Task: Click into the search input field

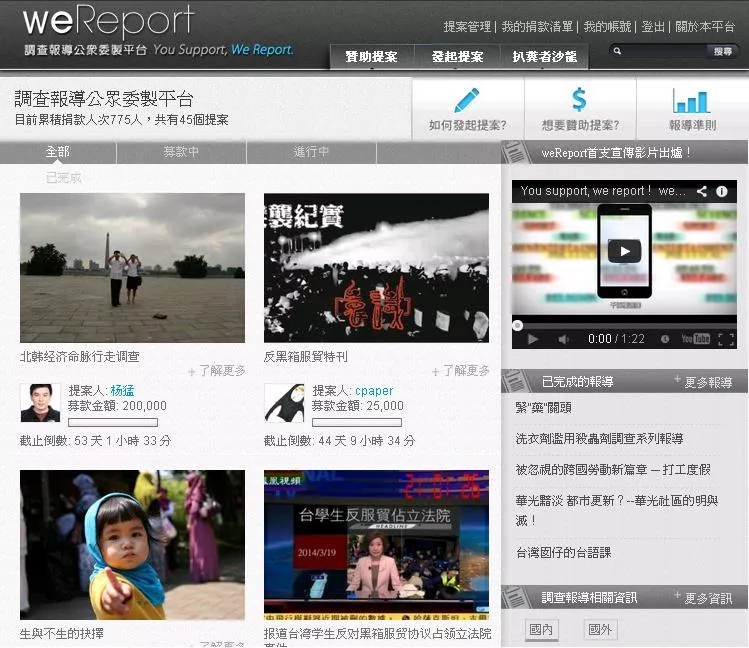Action: pos(664,51)
